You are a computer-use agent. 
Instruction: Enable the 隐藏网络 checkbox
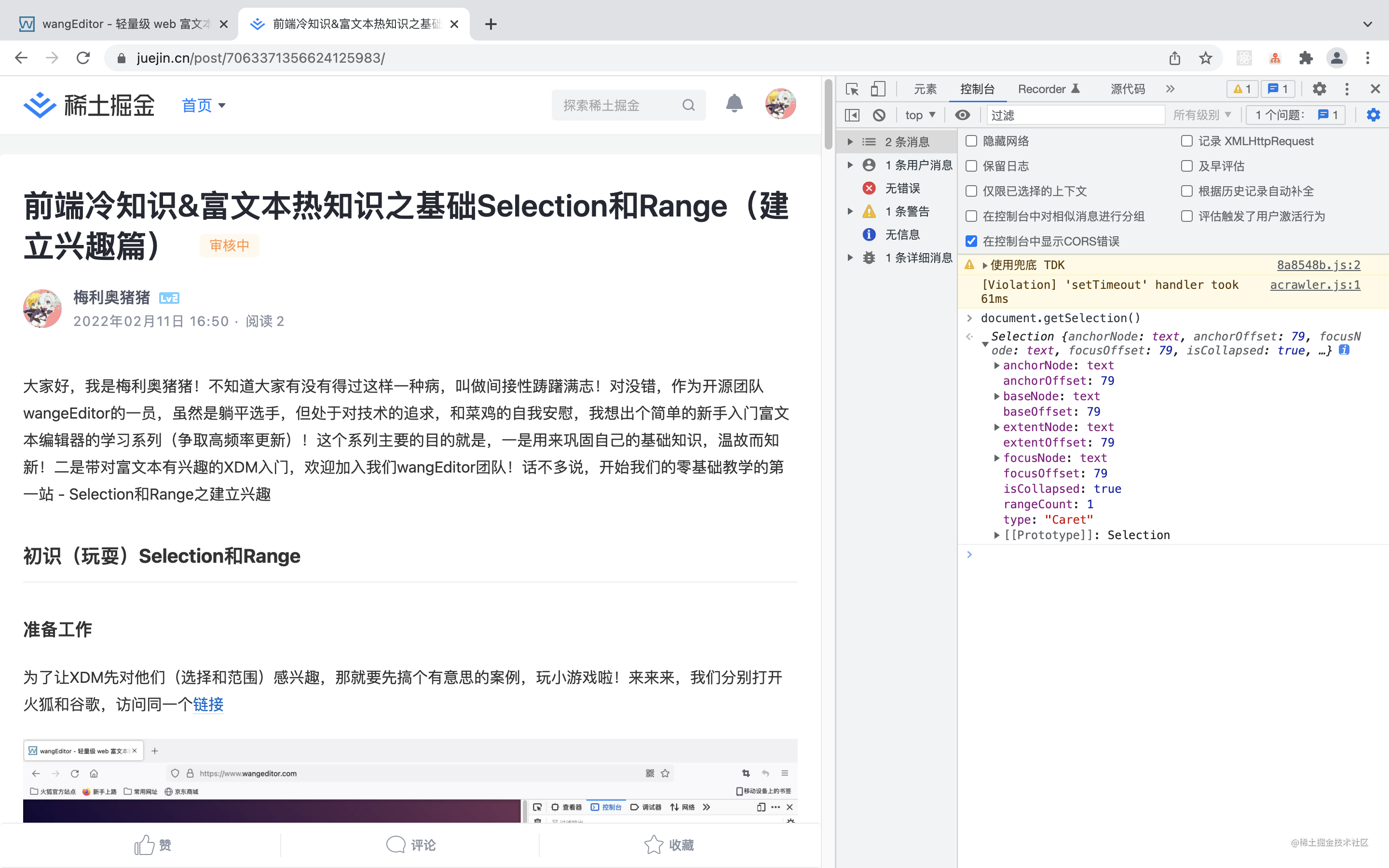click(x=971, y=141)
